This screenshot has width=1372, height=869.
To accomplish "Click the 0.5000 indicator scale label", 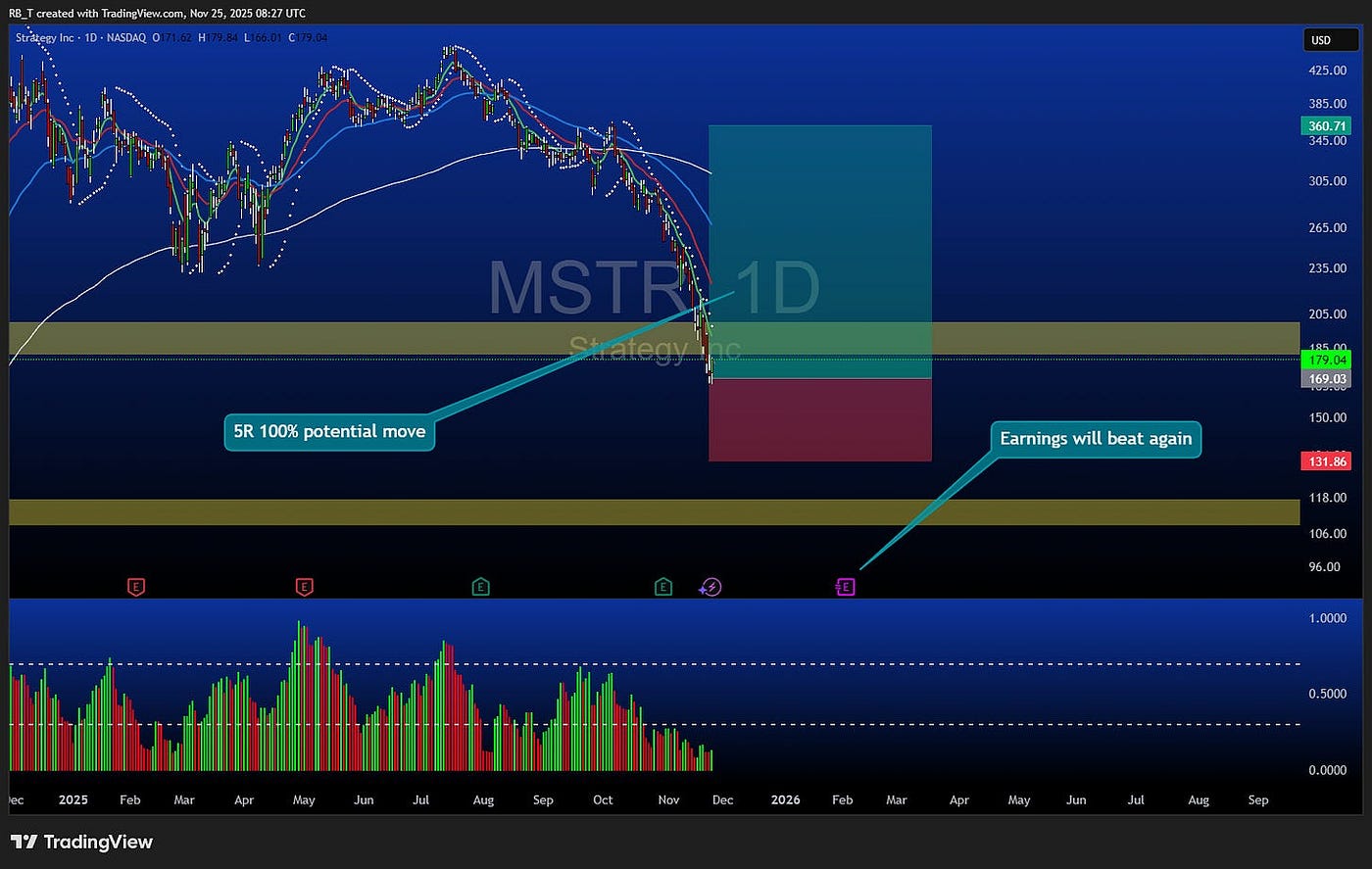I will click(x=1327, y=694).
